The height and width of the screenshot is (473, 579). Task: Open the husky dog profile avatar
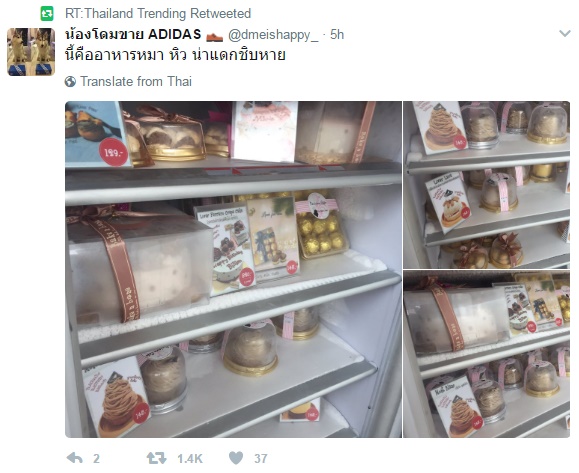tap(31, 52)
